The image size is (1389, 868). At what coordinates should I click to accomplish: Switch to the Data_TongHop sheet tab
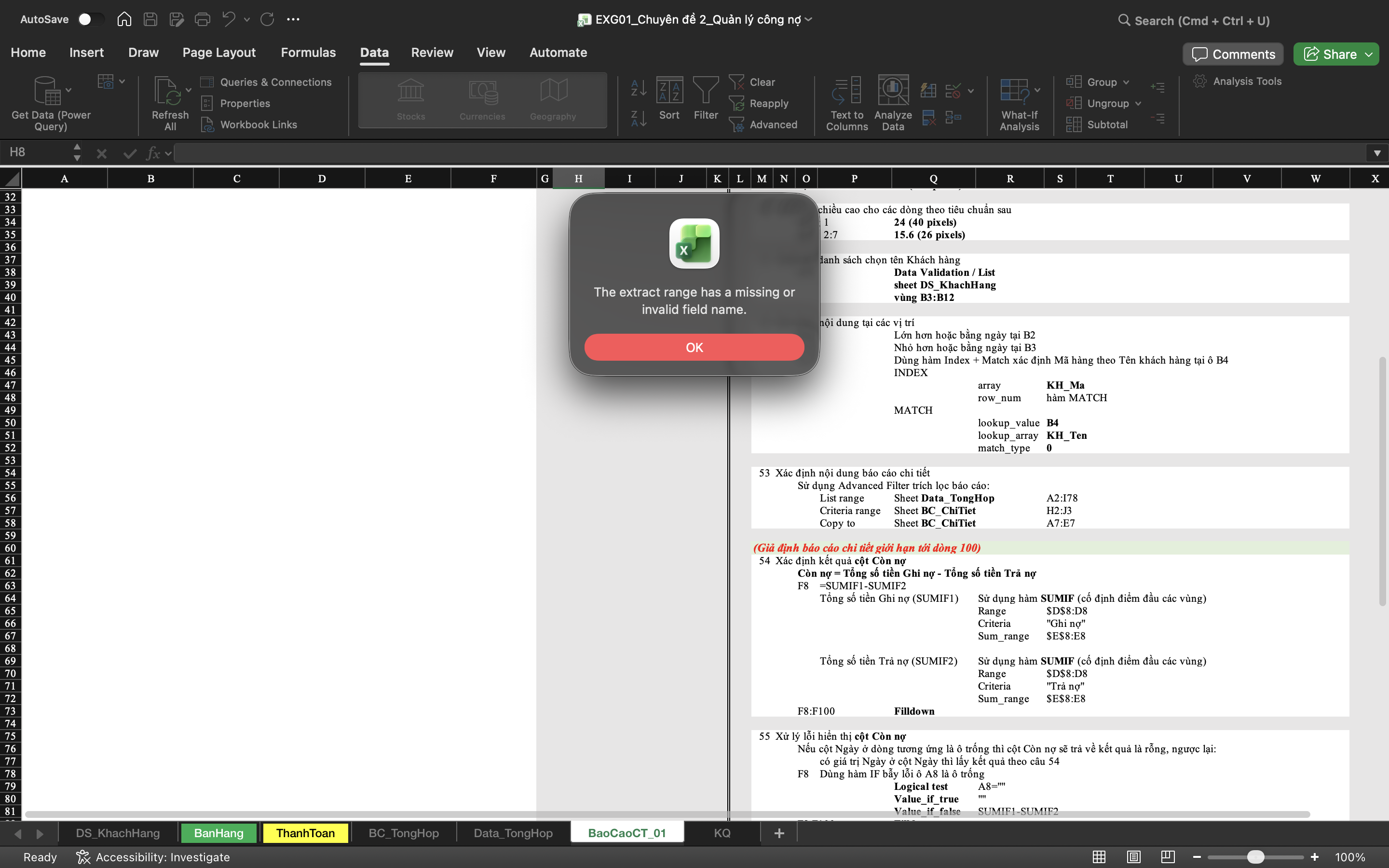pyautogui.click(x=513, y=833)
